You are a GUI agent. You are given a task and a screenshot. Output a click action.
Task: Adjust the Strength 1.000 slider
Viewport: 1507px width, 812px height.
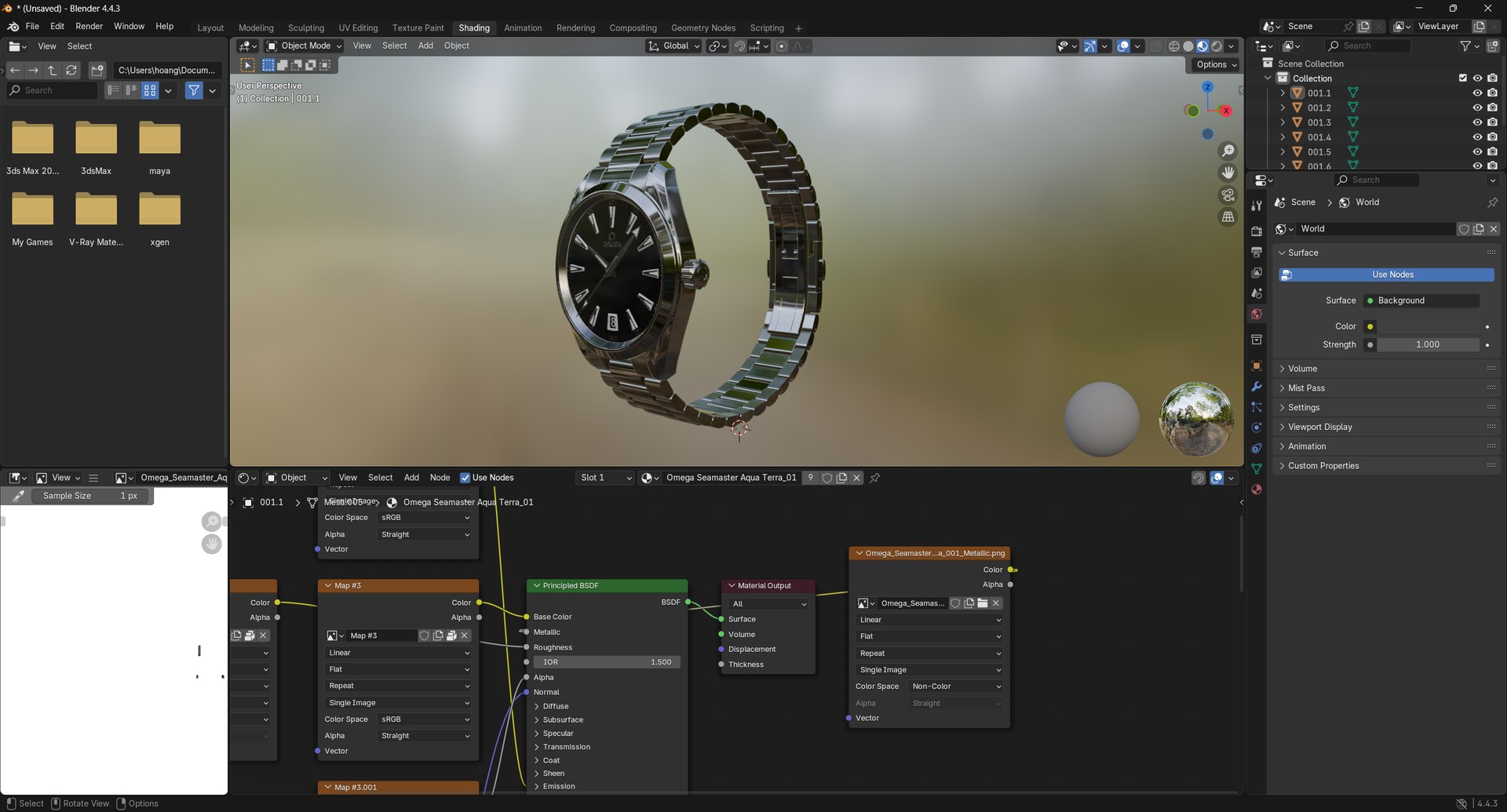1428,345
